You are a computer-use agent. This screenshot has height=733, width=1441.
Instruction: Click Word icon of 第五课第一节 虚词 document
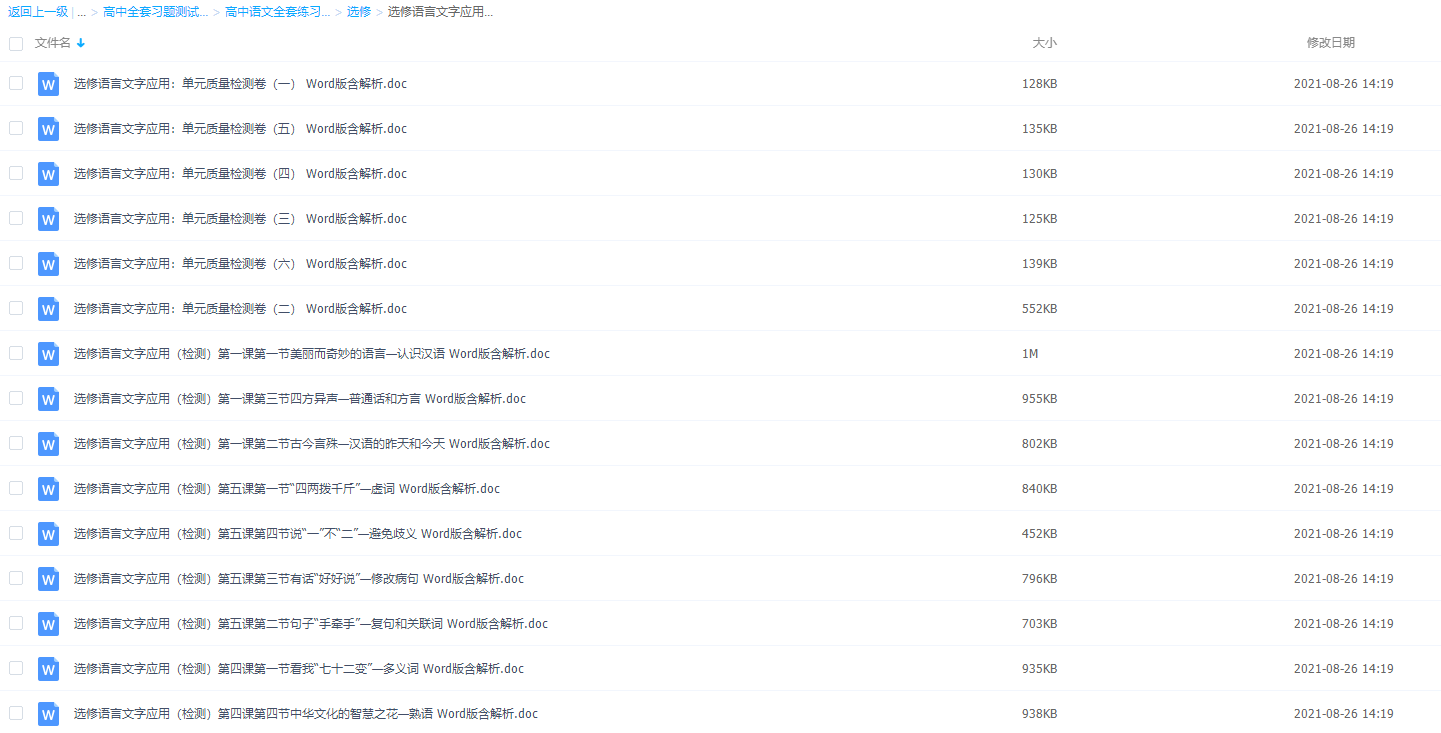(x=48, y=489)
